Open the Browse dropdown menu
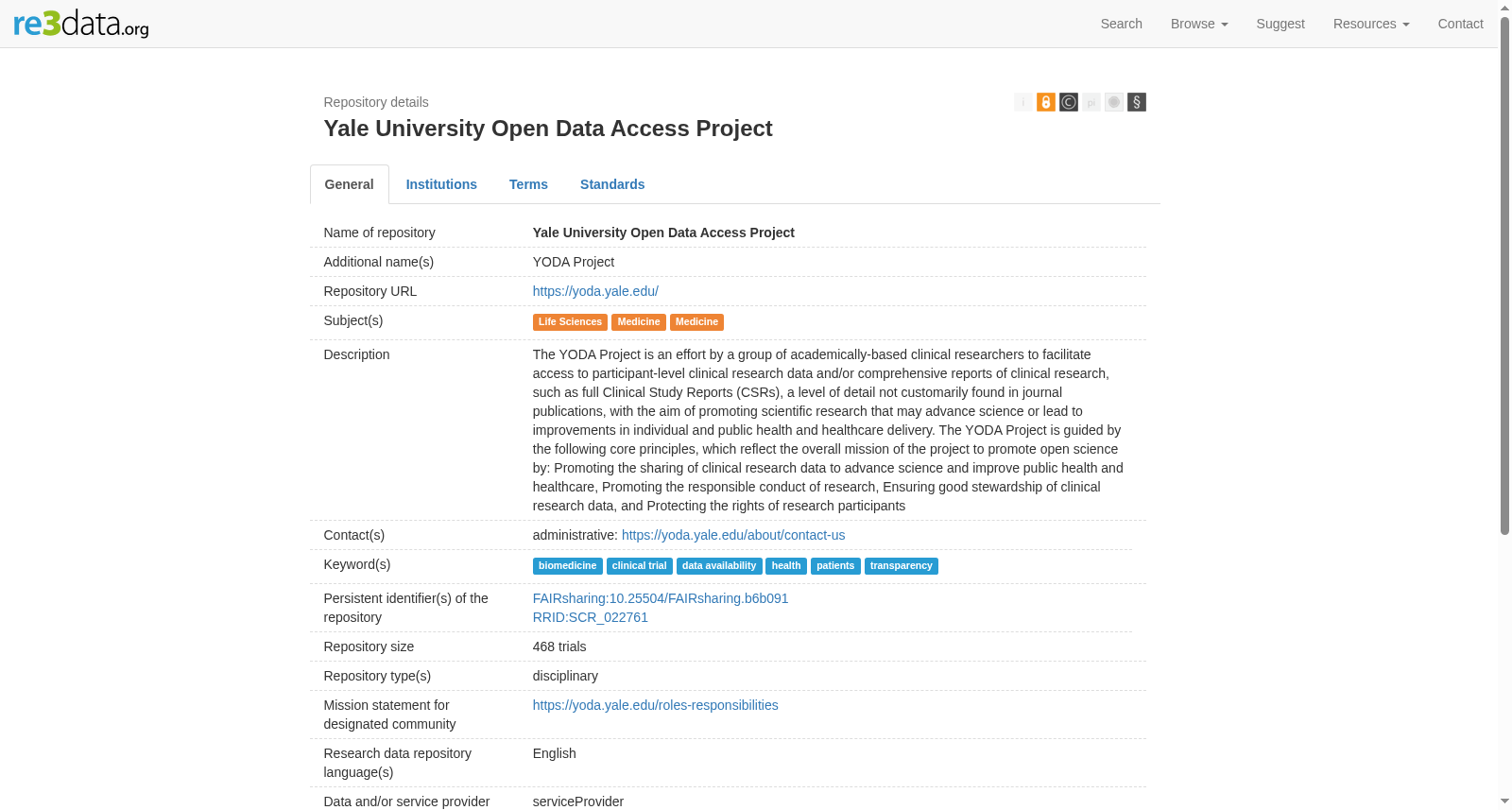Image resolution: width=1512 pixels, height=810 pixels. tap(1199, 24)
